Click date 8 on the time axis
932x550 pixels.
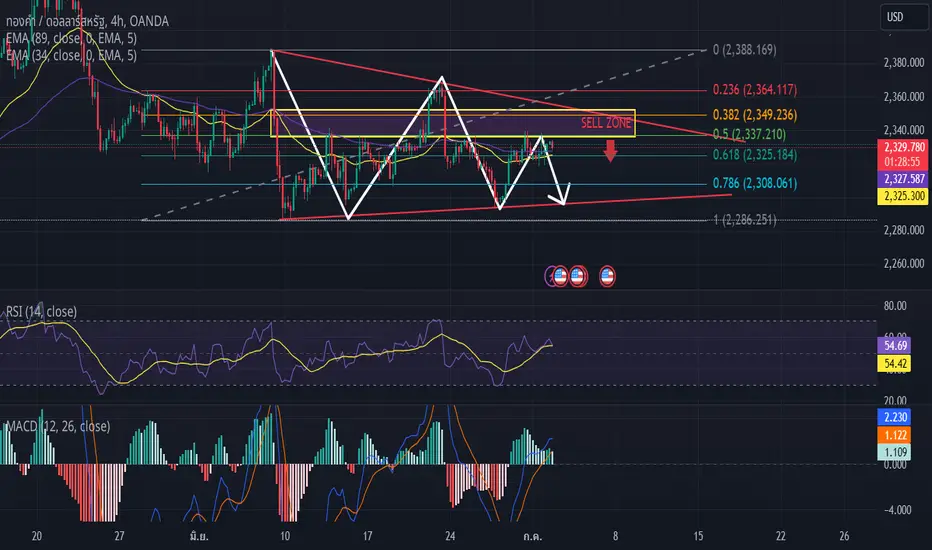coord(615,536)
